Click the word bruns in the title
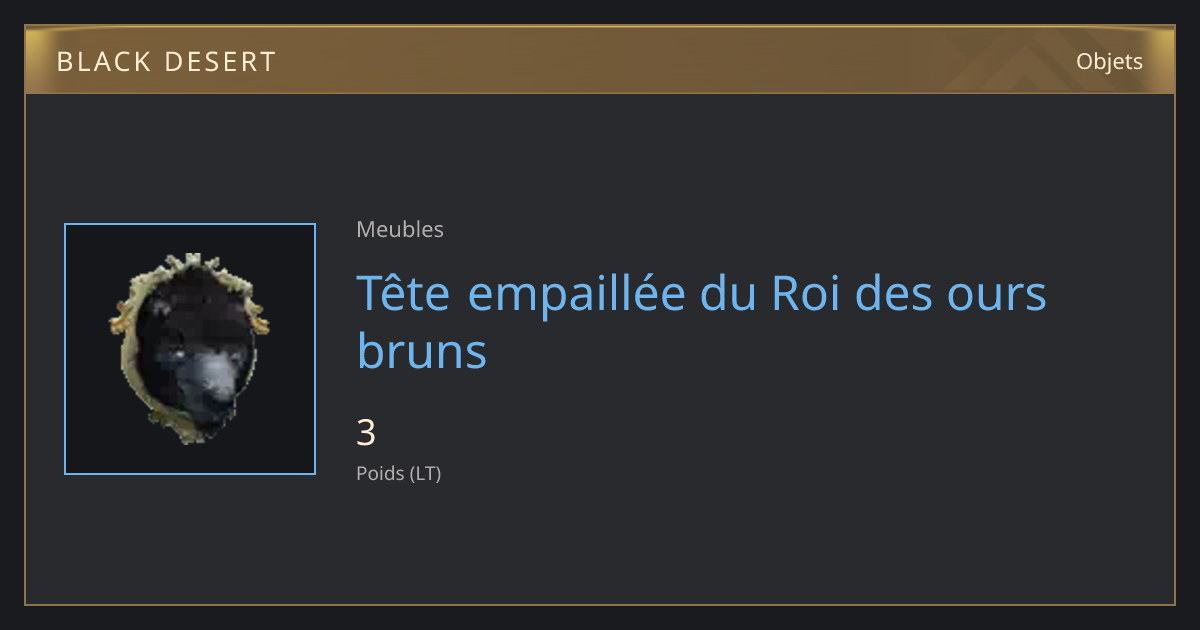The width and height of the screenshot is (1200, 630). pos(422,351)
